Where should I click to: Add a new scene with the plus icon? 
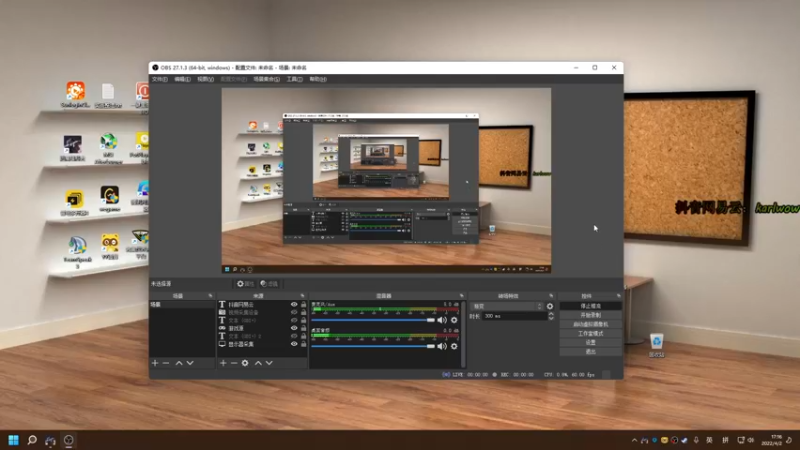155,363
